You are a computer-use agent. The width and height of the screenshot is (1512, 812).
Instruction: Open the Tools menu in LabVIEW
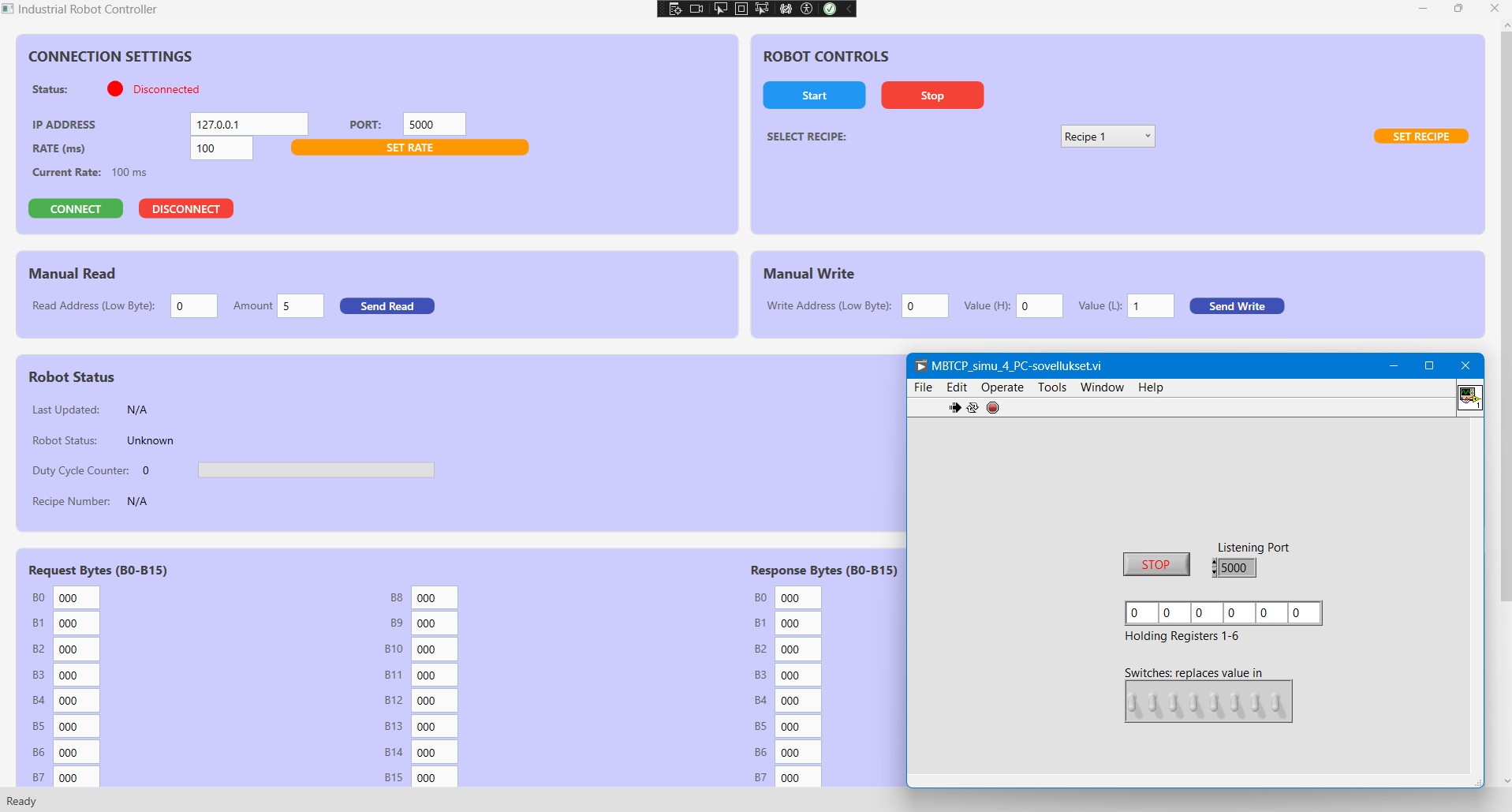tap(1051, 387)
